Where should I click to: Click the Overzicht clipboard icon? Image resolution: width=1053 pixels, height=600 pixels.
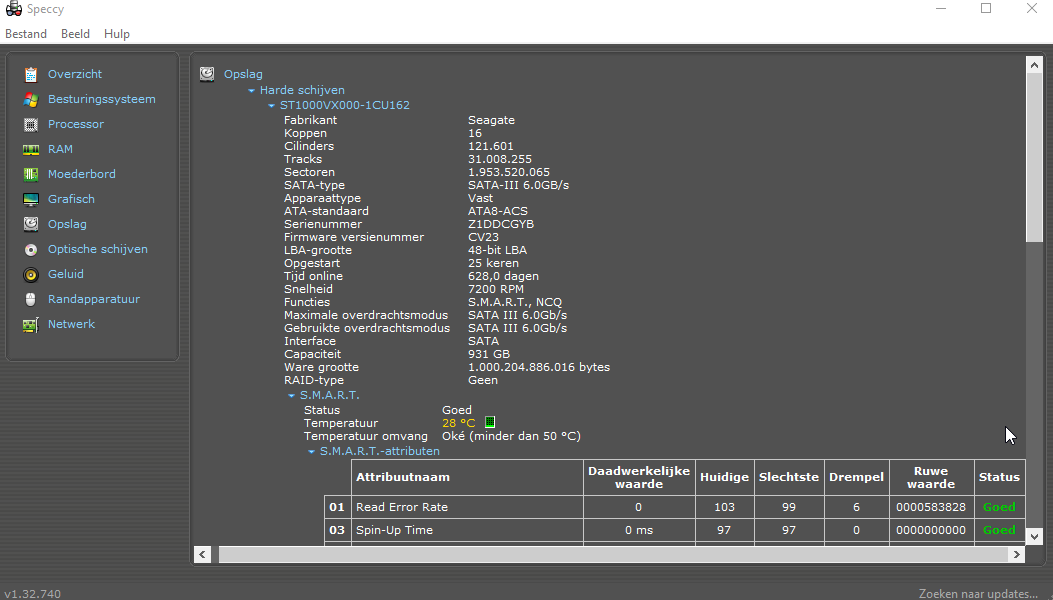click(31, 74)
